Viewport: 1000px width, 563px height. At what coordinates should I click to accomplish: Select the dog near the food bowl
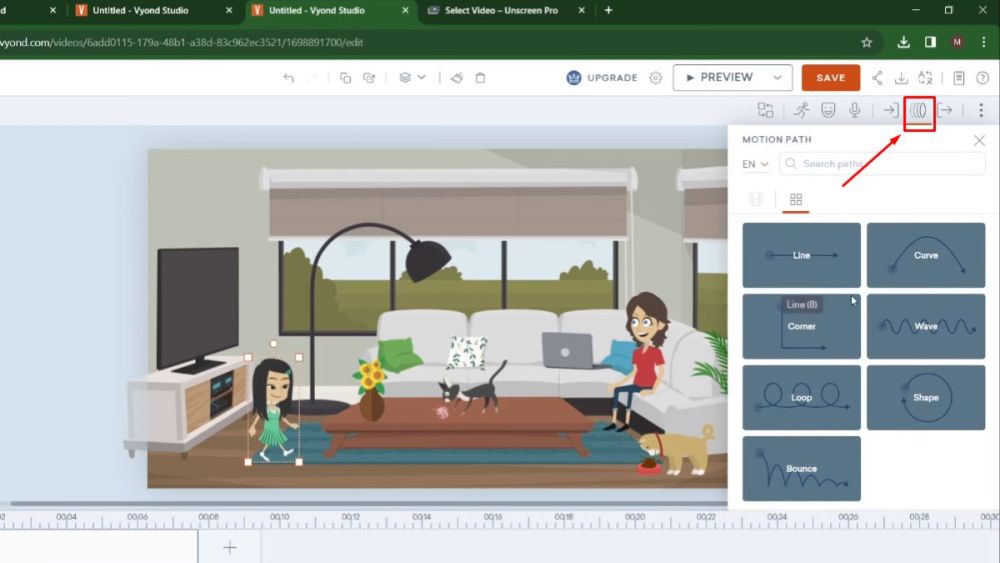(x=679, y=450)
